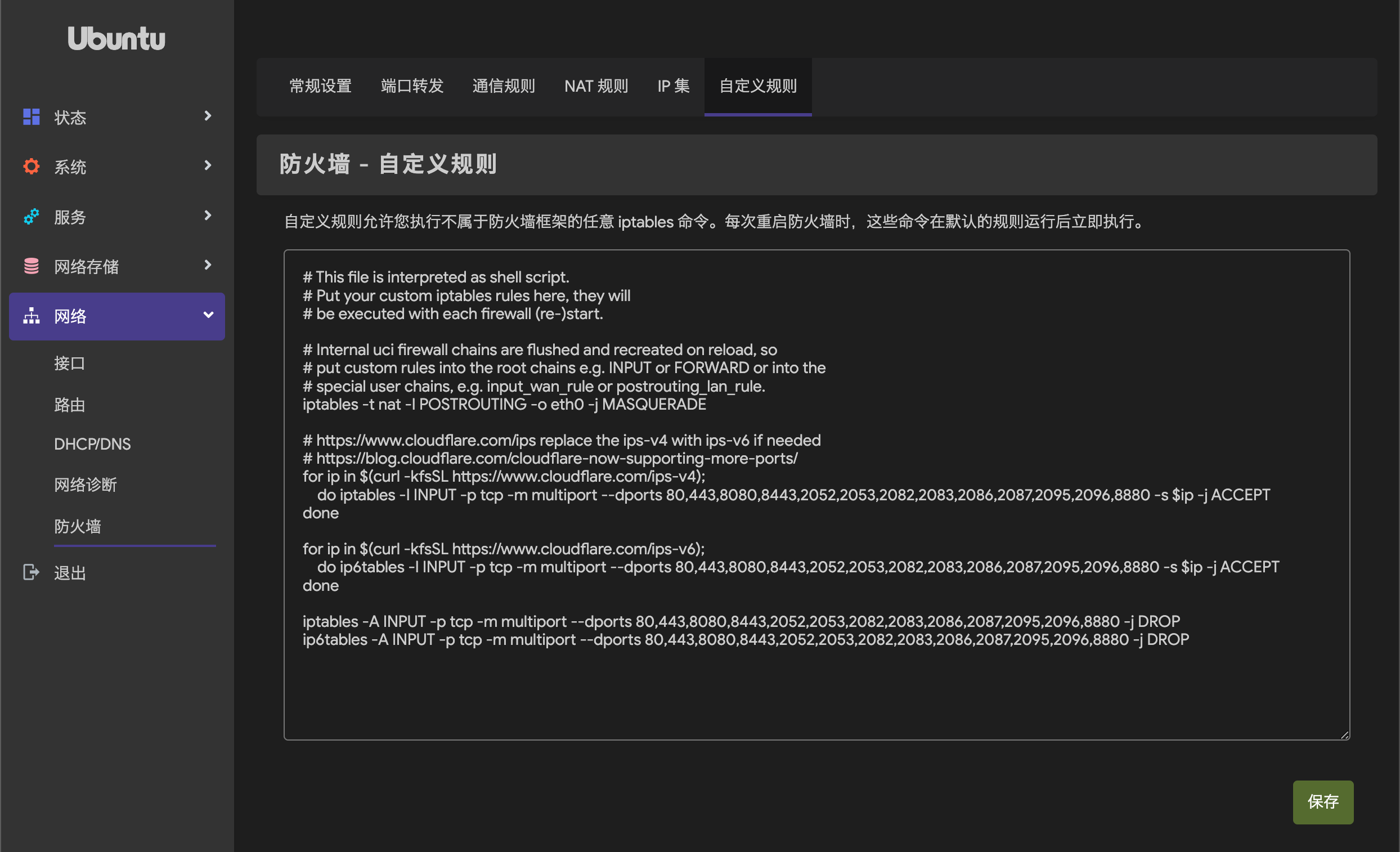Click the green 保存 button
The width and height of the screenshot is (1400, 852).
click(1323, 802)
